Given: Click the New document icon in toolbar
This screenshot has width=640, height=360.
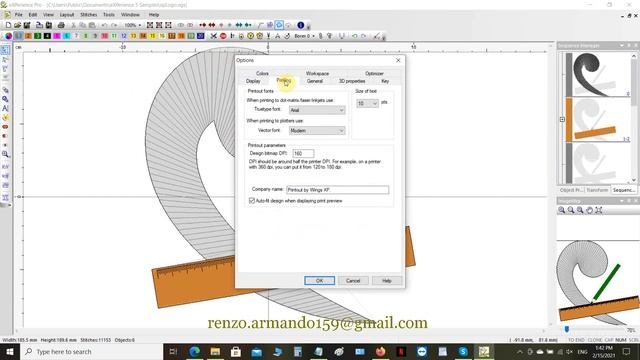Looking at the screenshot, I should pos(8,25).
